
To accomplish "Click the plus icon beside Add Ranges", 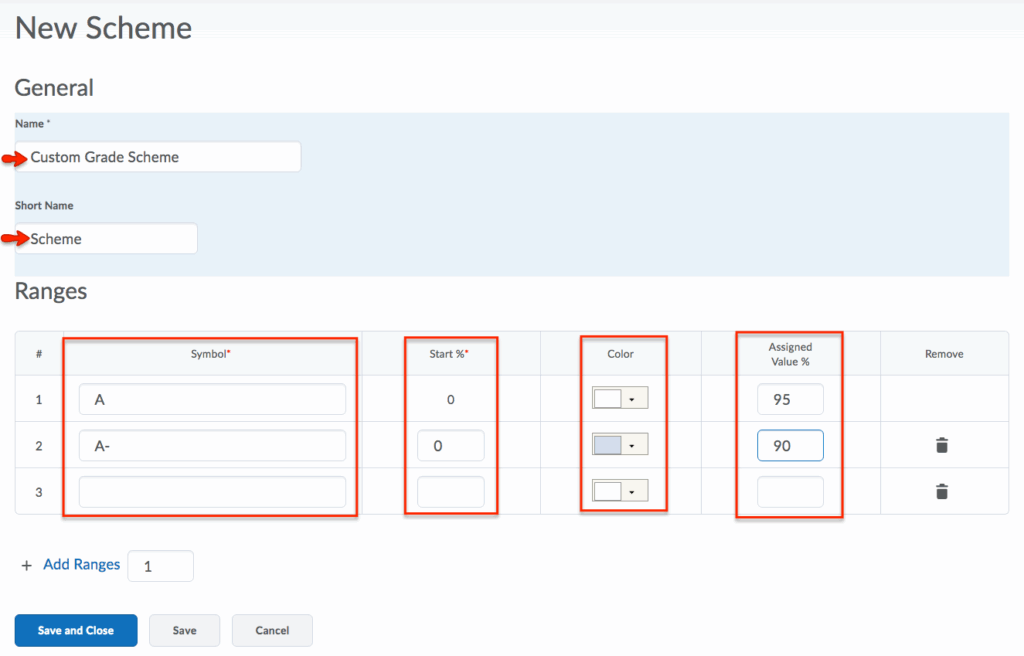I will 26,566.
